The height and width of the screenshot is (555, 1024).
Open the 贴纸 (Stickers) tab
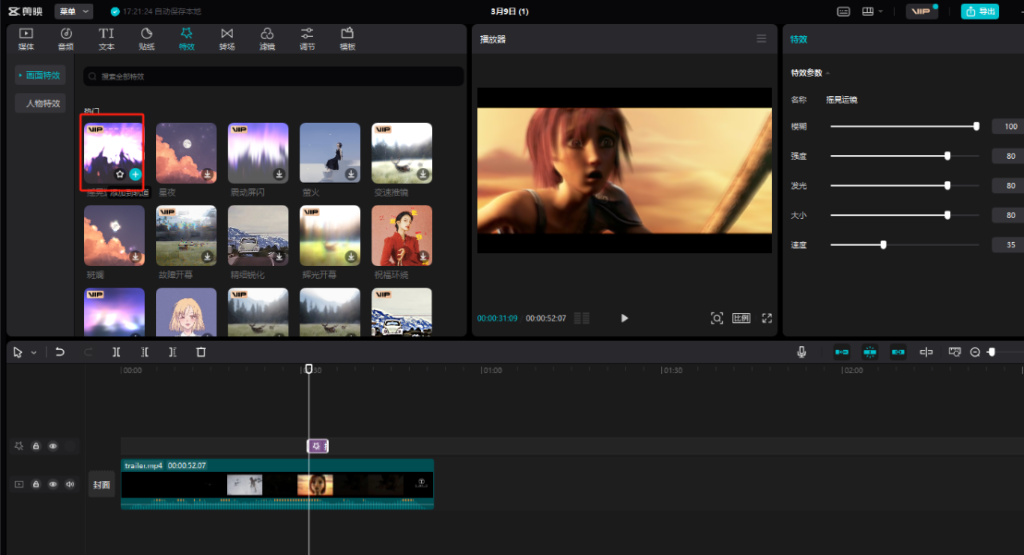coord(147,39)
